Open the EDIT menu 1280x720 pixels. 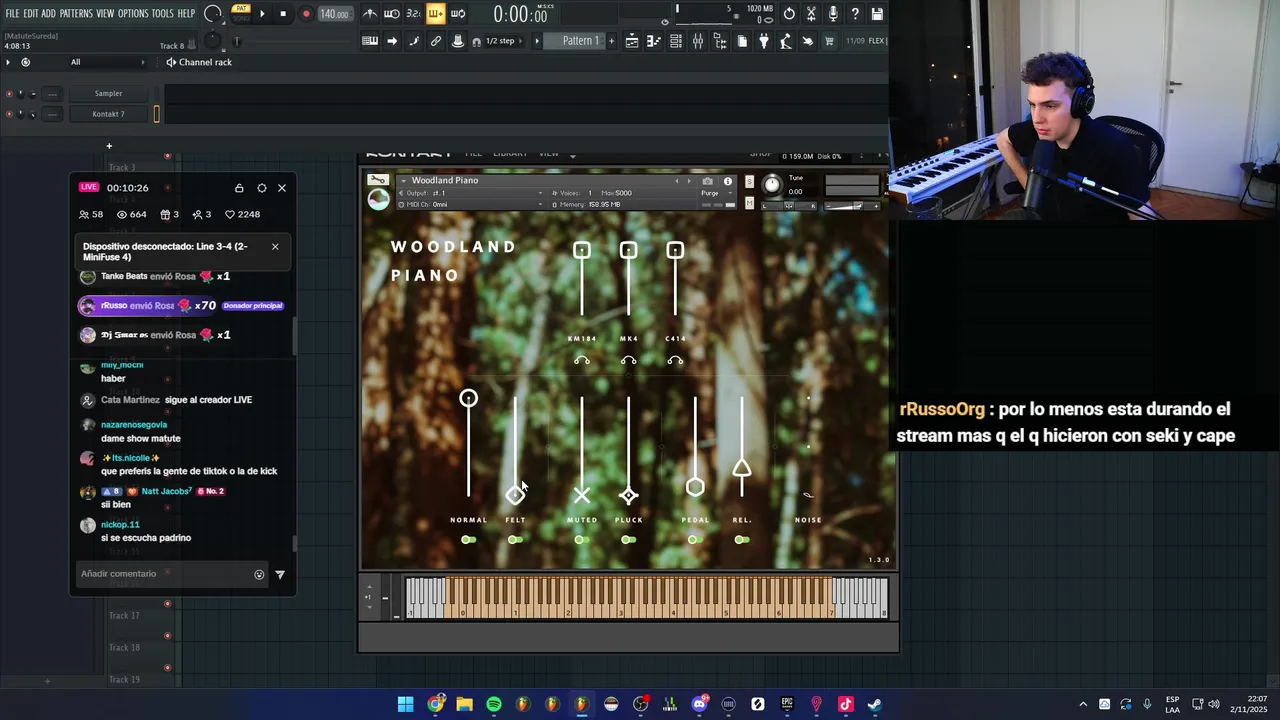pyautogui.click(x=31, y=14)
